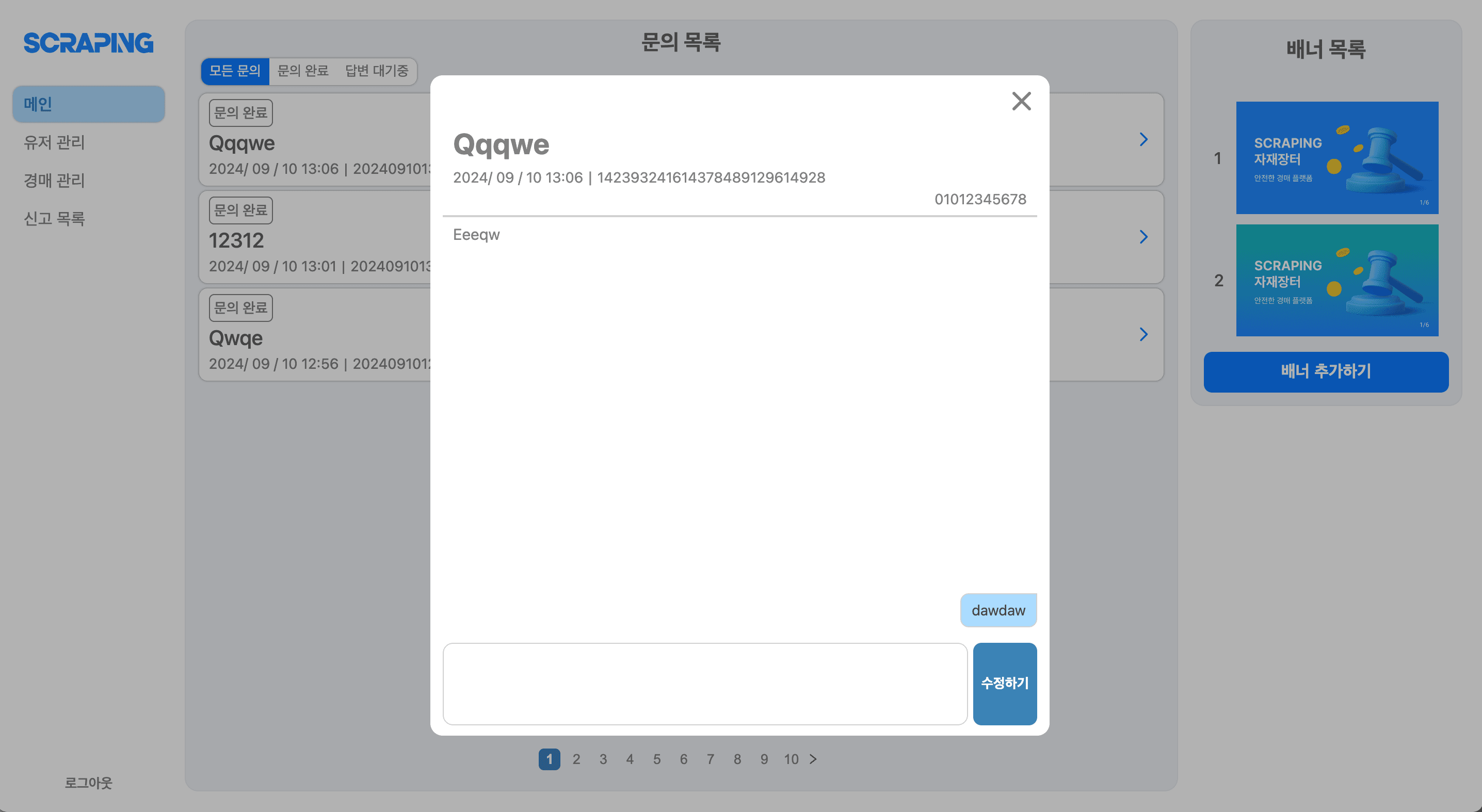The width and height of the screenshot is (1482, 812).
Task: Click the 배너 추가하기 button
Action: [x=1326, y=371]
